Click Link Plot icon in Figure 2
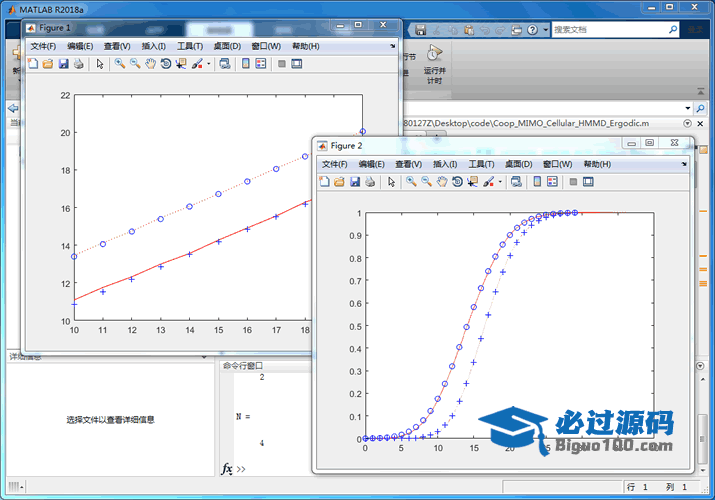 coord(516,182)
